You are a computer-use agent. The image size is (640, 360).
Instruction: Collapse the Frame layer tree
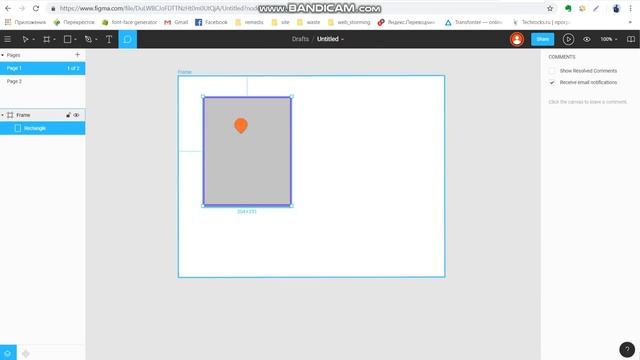click(x=2, y=115)
